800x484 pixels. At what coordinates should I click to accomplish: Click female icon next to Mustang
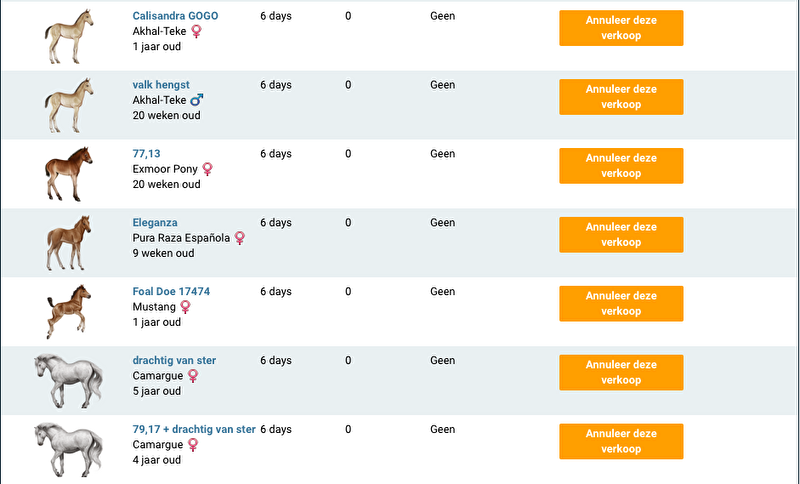pos(185,307)
